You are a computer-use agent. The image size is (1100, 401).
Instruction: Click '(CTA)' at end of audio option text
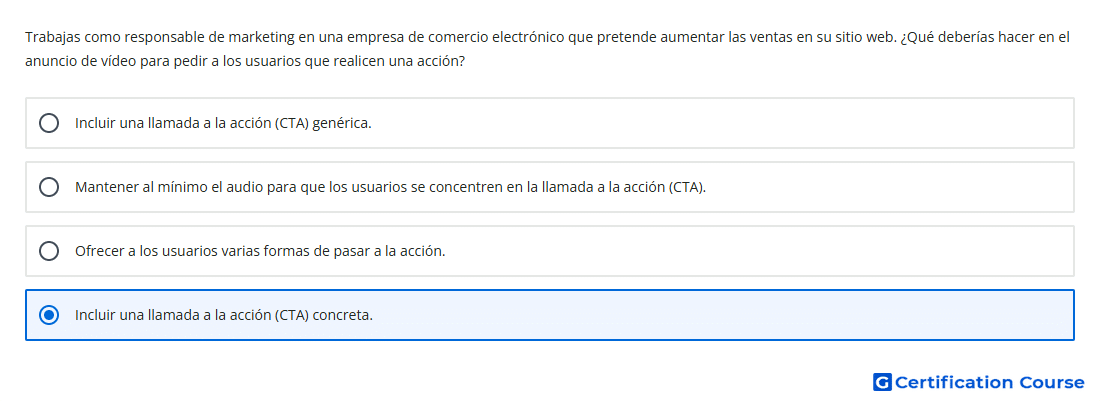(687, 187)
